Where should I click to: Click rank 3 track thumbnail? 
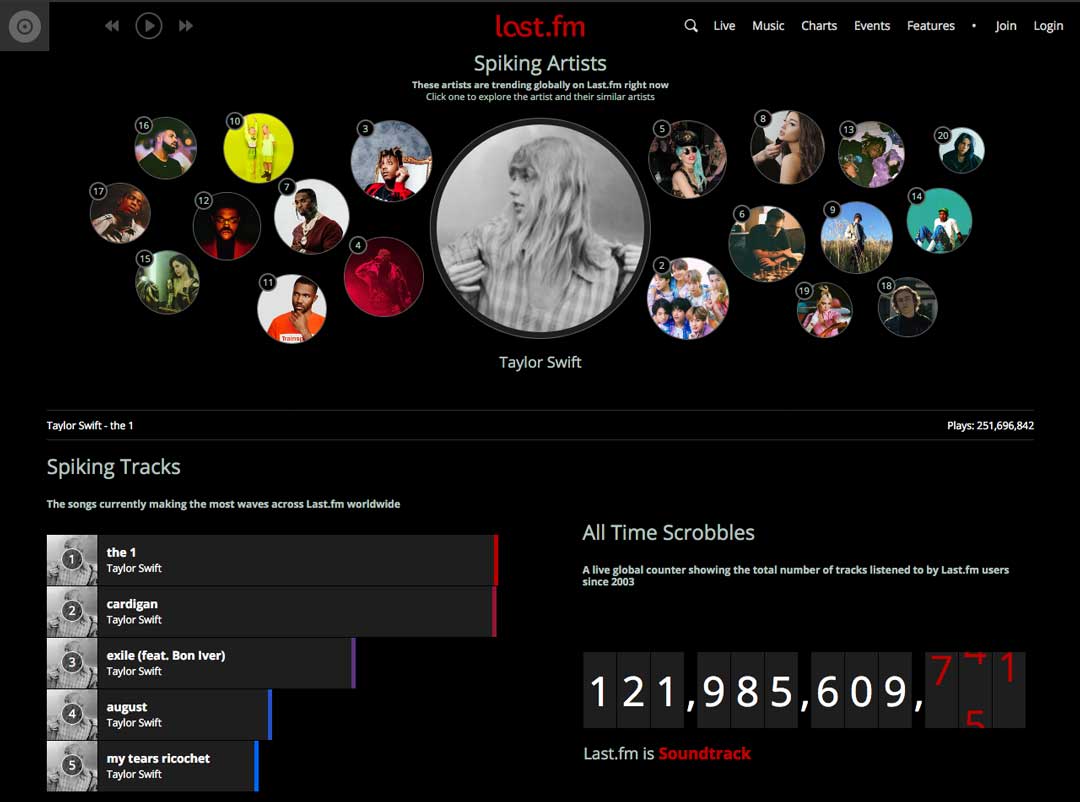(72, 663)
